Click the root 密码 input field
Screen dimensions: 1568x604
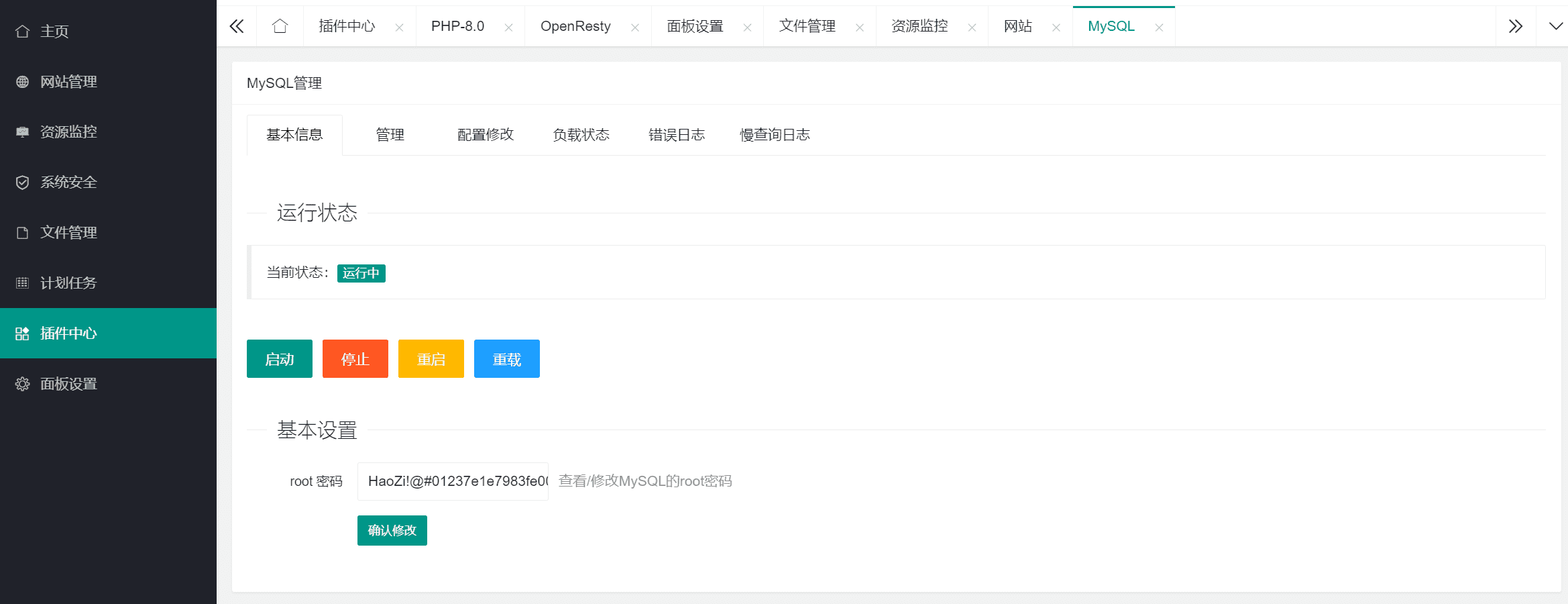453,481
